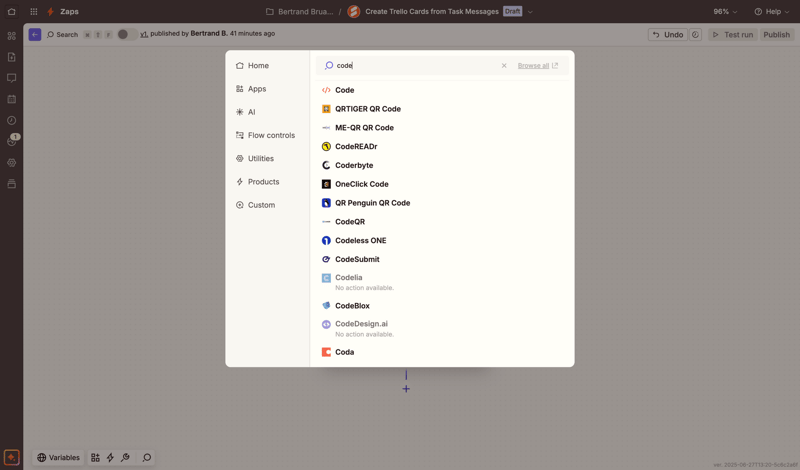Open the v1 version link
The image size is (800, 470).
click(144, 34)
